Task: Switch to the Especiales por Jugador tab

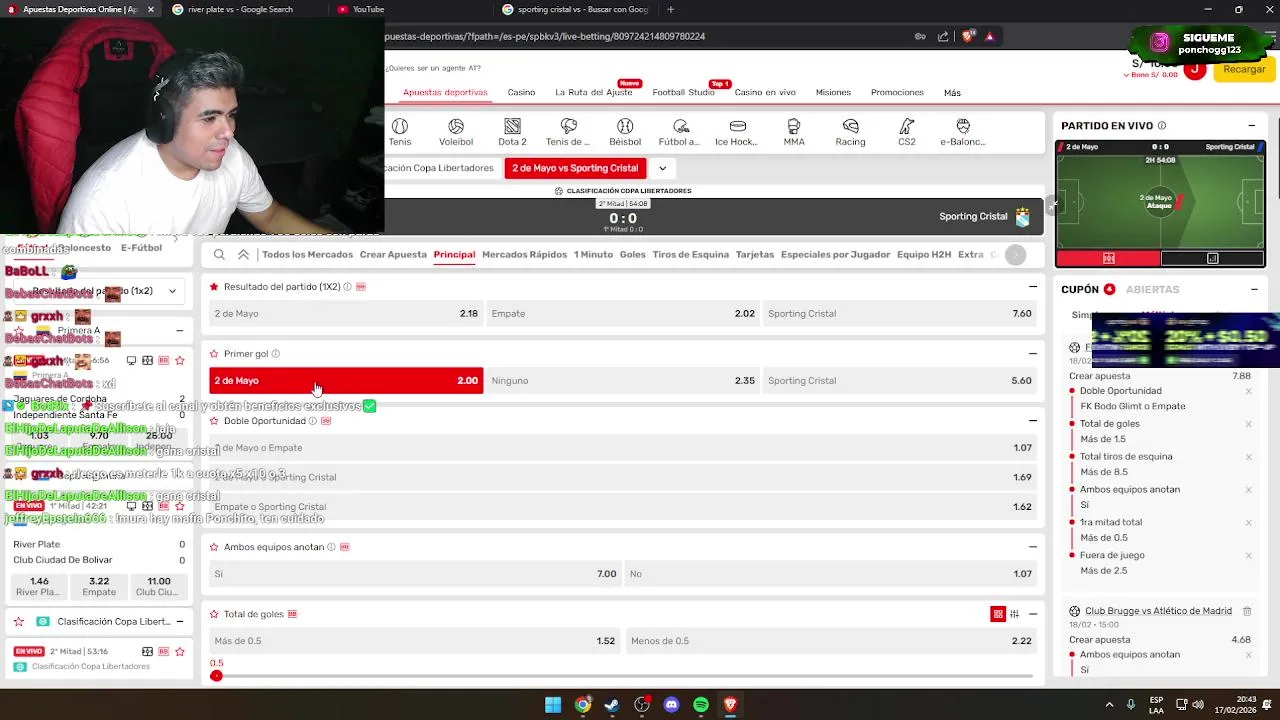Action: click(835, 255)
